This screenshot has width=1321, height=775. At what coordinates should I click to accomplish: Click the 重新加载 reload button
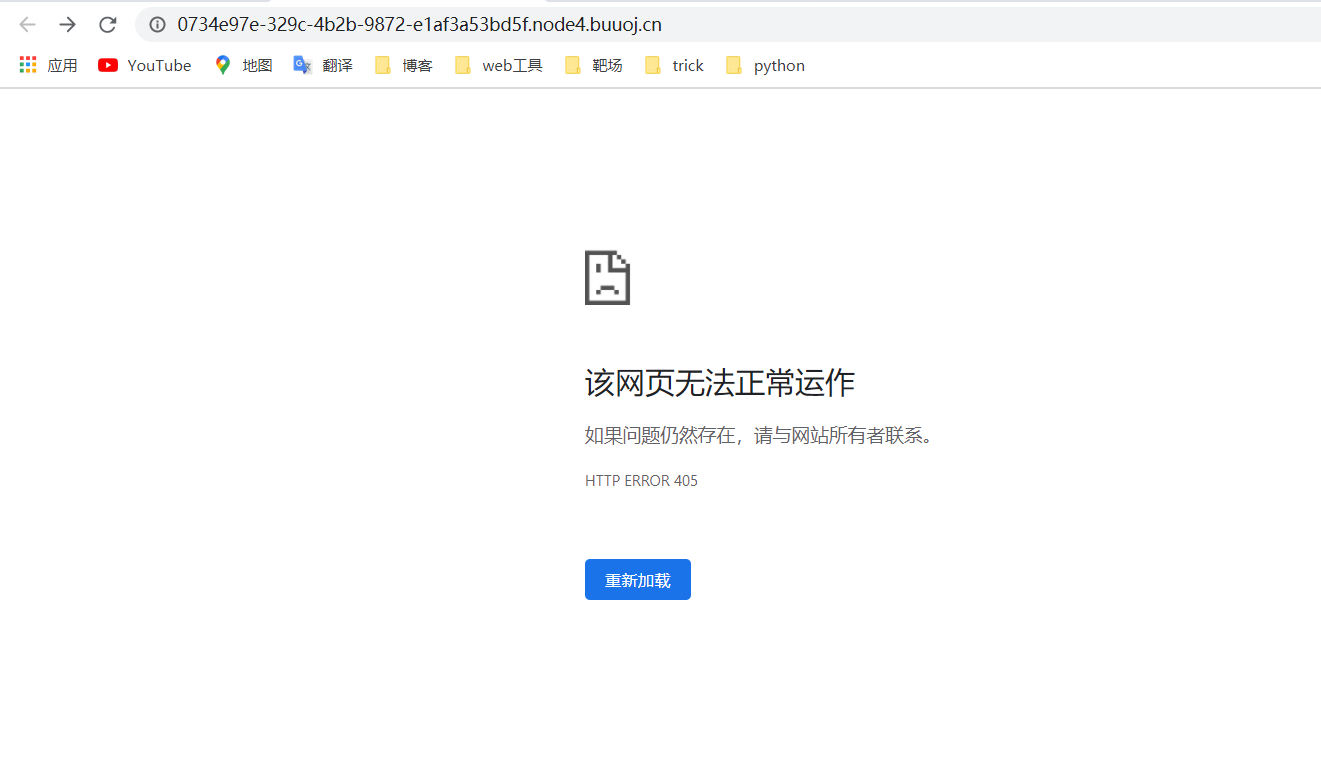(x=637, y=579)
